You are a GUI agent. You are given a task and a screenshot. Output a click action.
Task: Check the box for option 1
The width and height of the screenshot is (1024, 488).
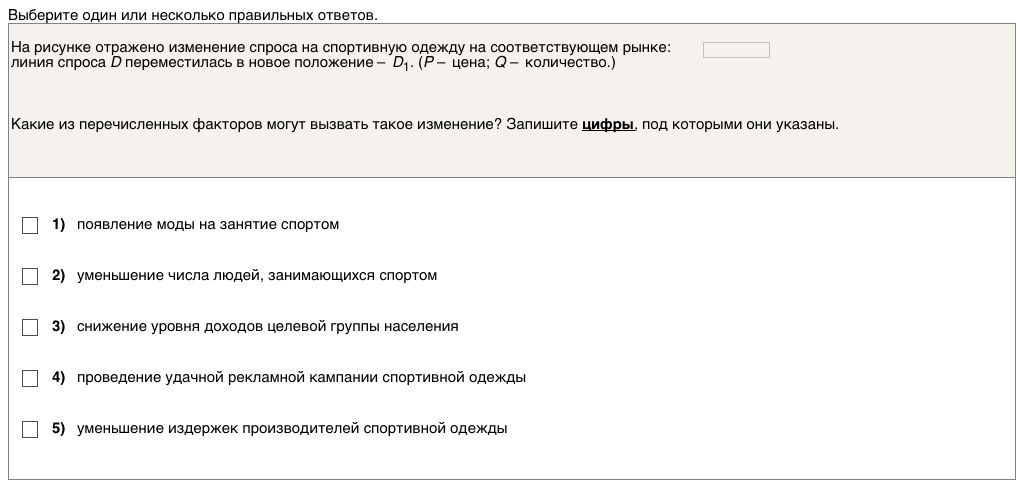[x=30, y=225]
